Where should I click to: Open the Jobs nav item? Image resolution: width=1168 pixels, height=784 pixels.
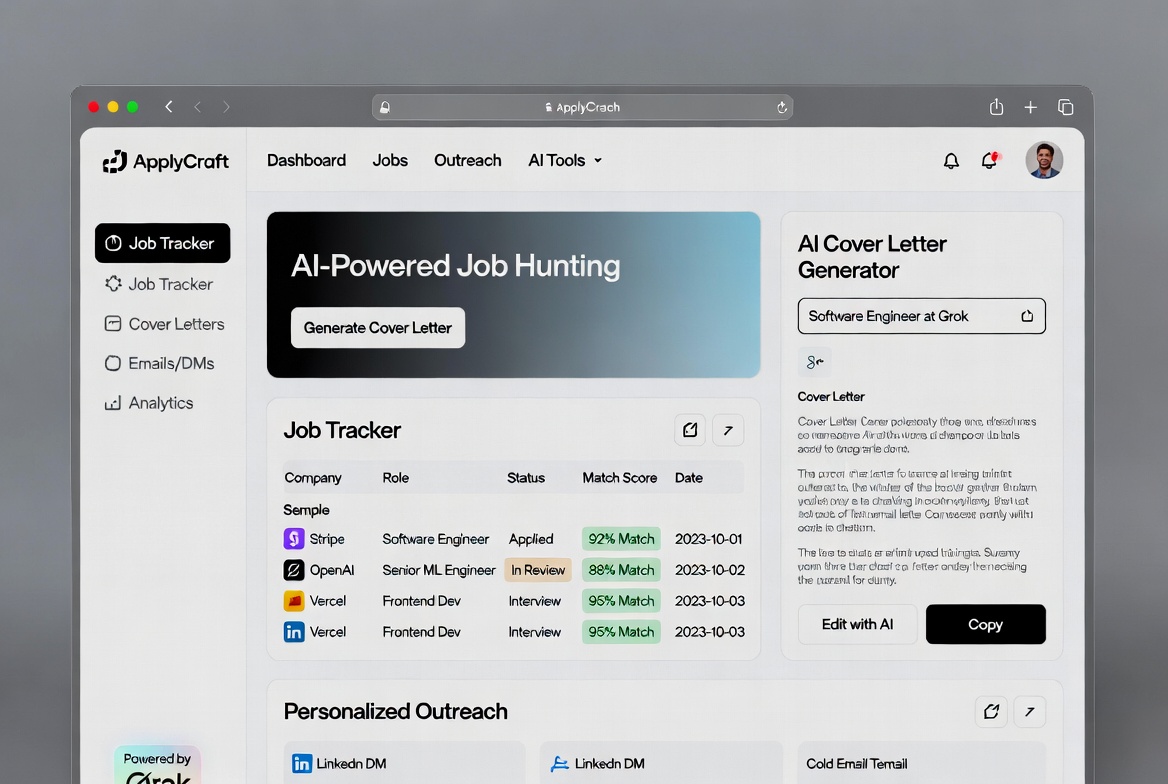tap(390, 160)
